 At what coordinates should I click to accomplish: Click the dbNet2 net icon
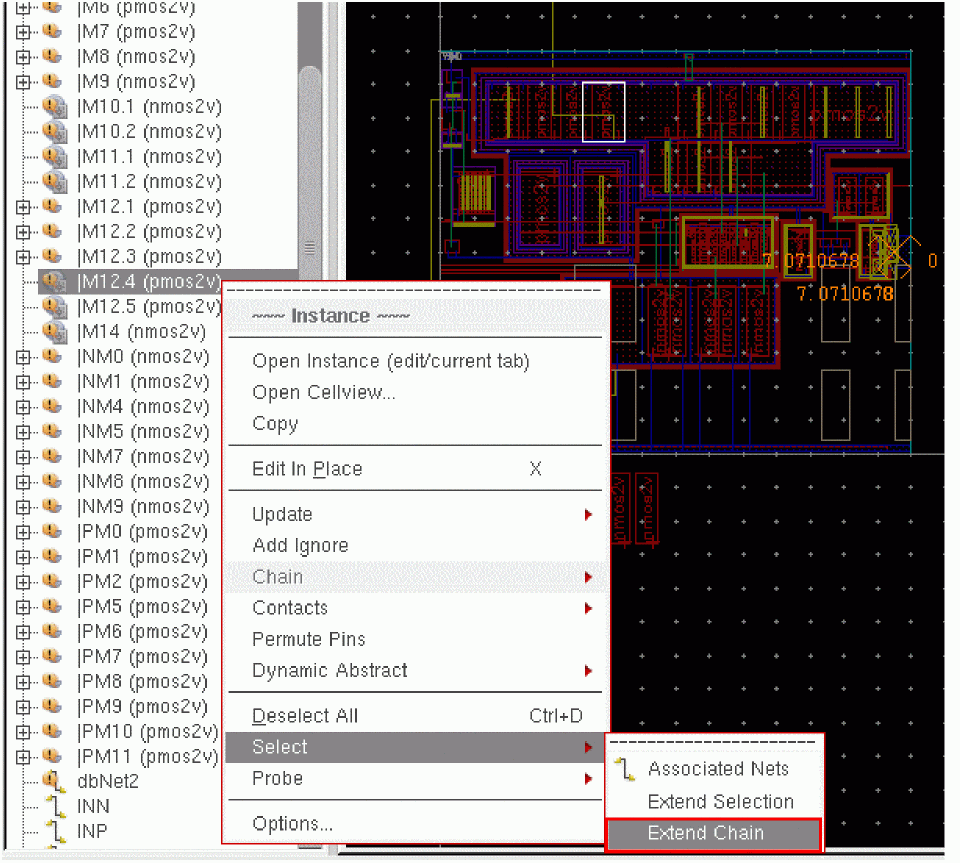click(52, 781)
